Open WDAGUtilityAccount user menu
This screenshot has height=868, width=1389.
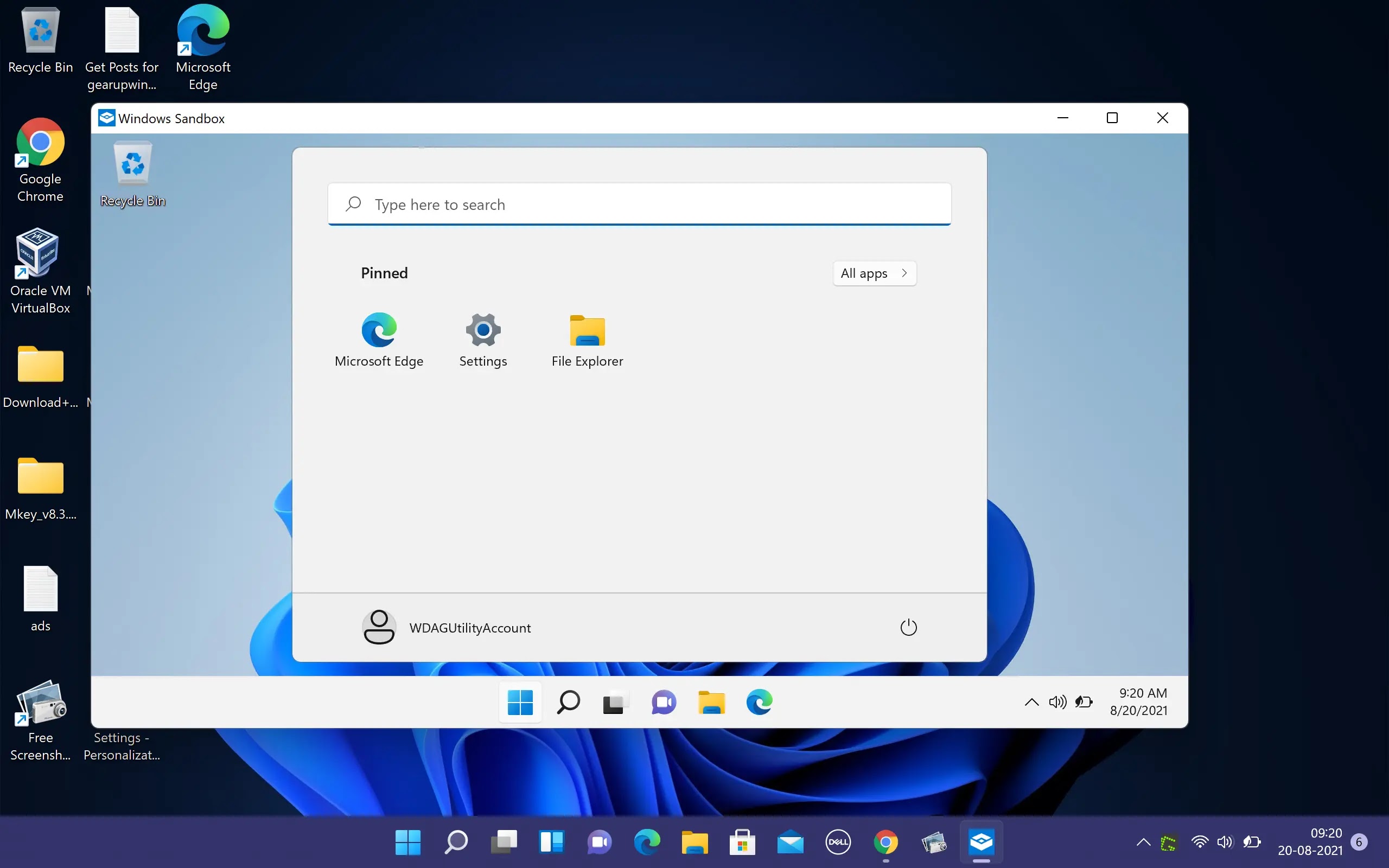click(x=447, y=627)
